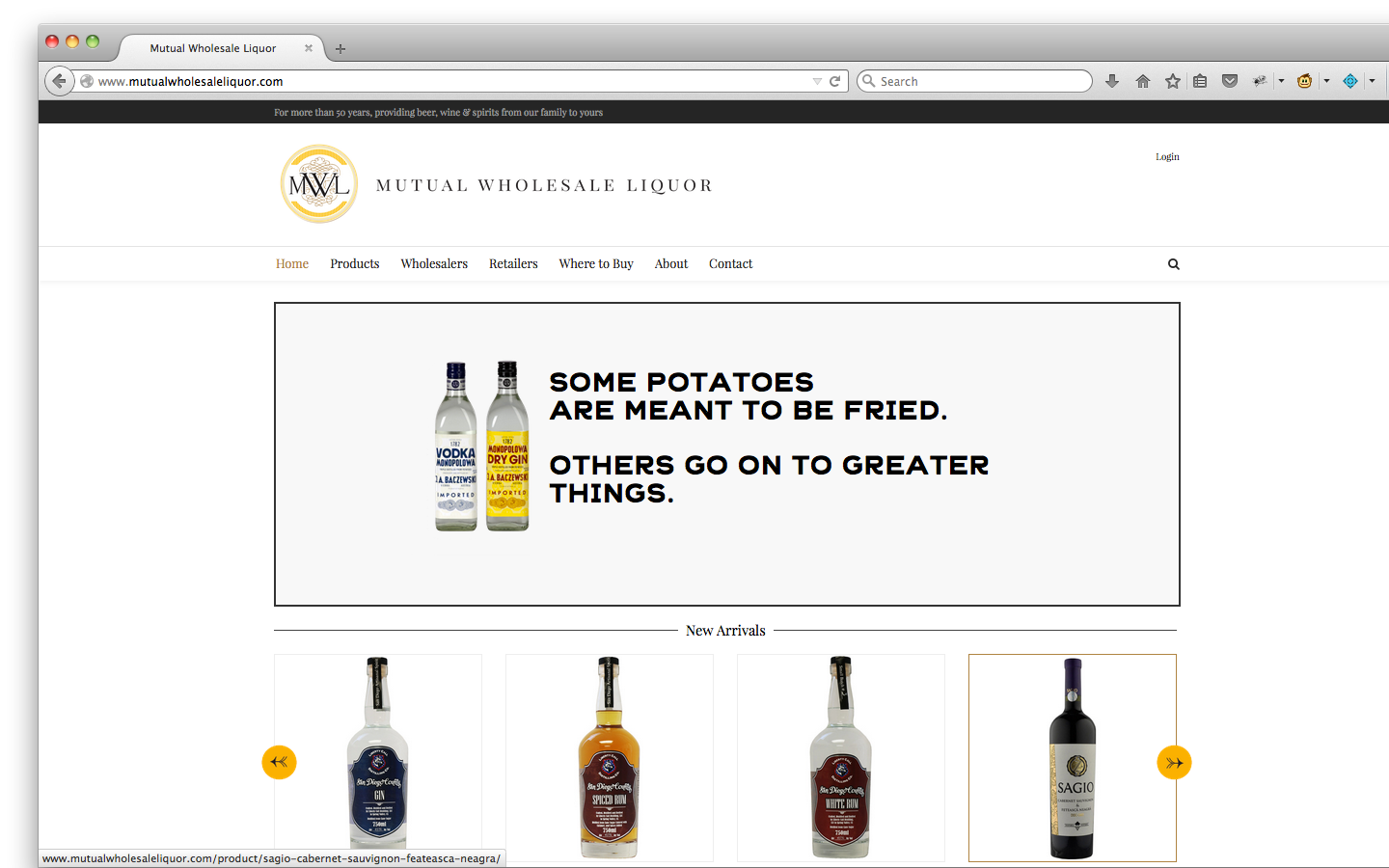Open the Sagio wine bottle thumbnail
This screenshot has width=1389, height=868.
(1073, 758)
